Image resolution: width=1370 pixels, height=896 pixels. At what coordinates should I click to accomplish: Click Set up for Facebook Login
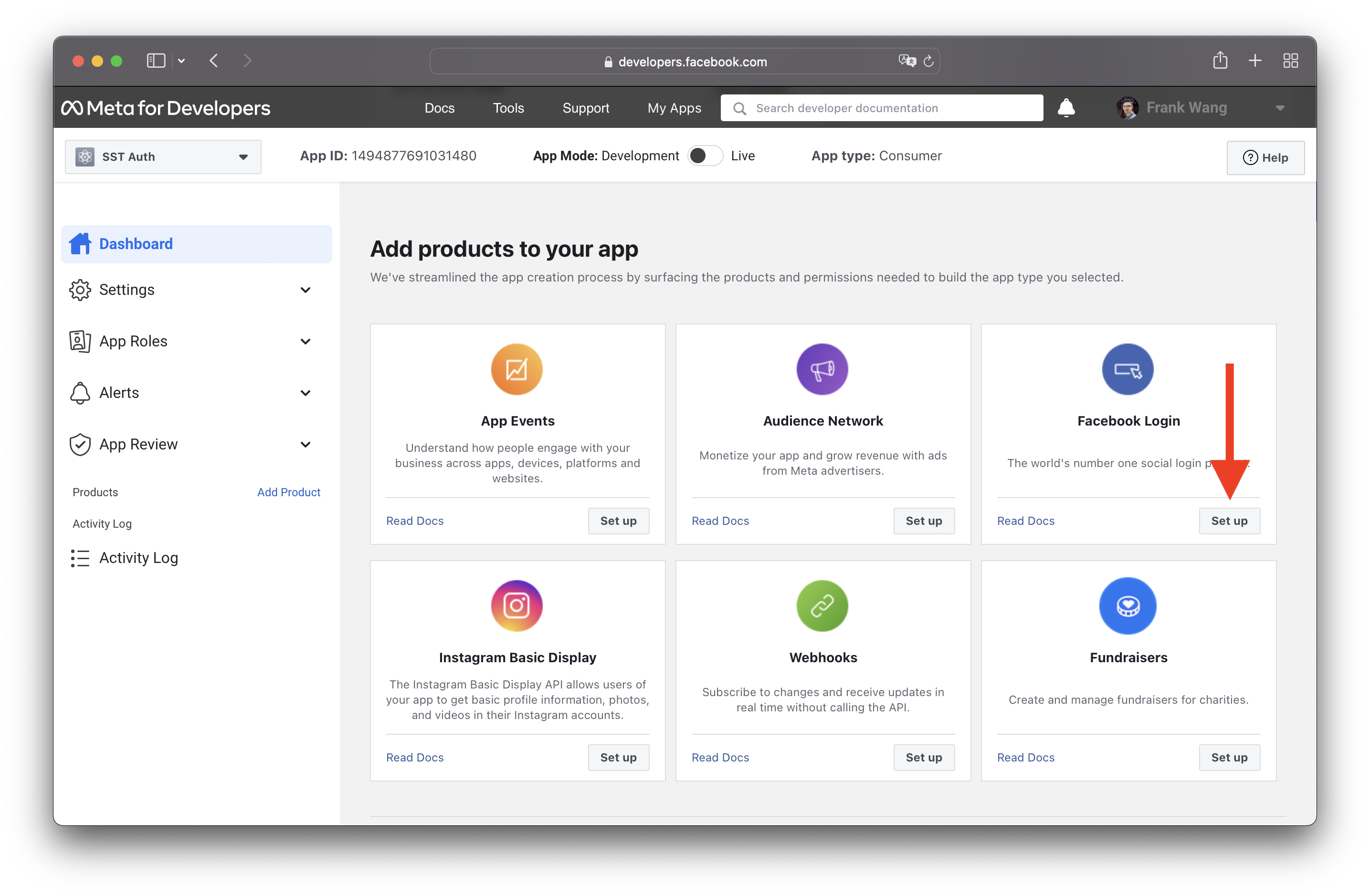click(x=1229, y=520)
